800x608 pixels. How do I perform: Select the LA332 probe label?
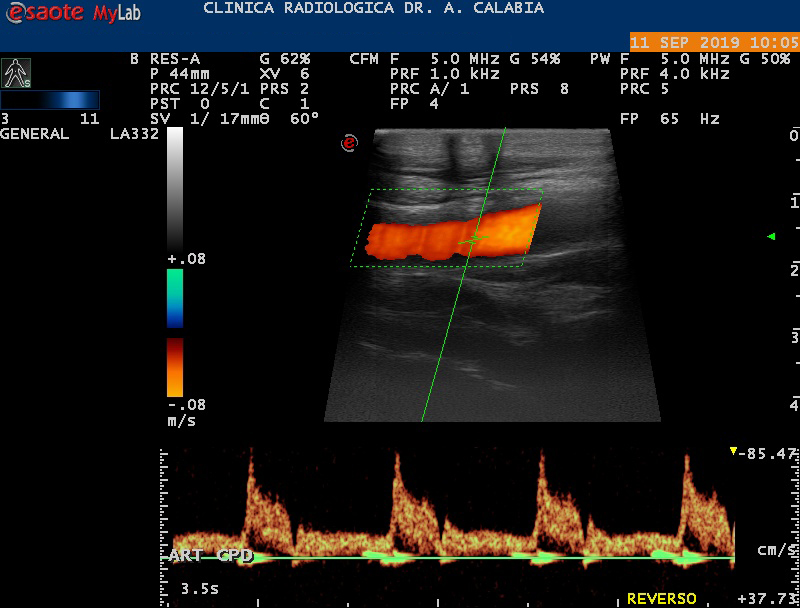134,133
